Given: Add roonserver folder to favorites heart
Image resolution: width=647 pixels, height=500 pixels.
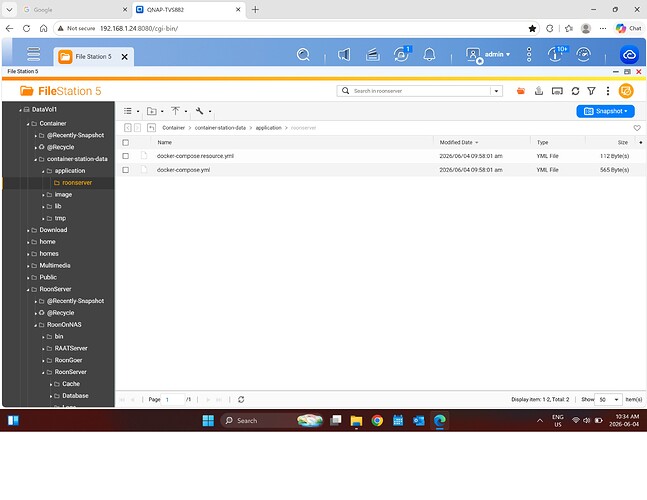Looking at the screenshot, I should tap(637, 128).
